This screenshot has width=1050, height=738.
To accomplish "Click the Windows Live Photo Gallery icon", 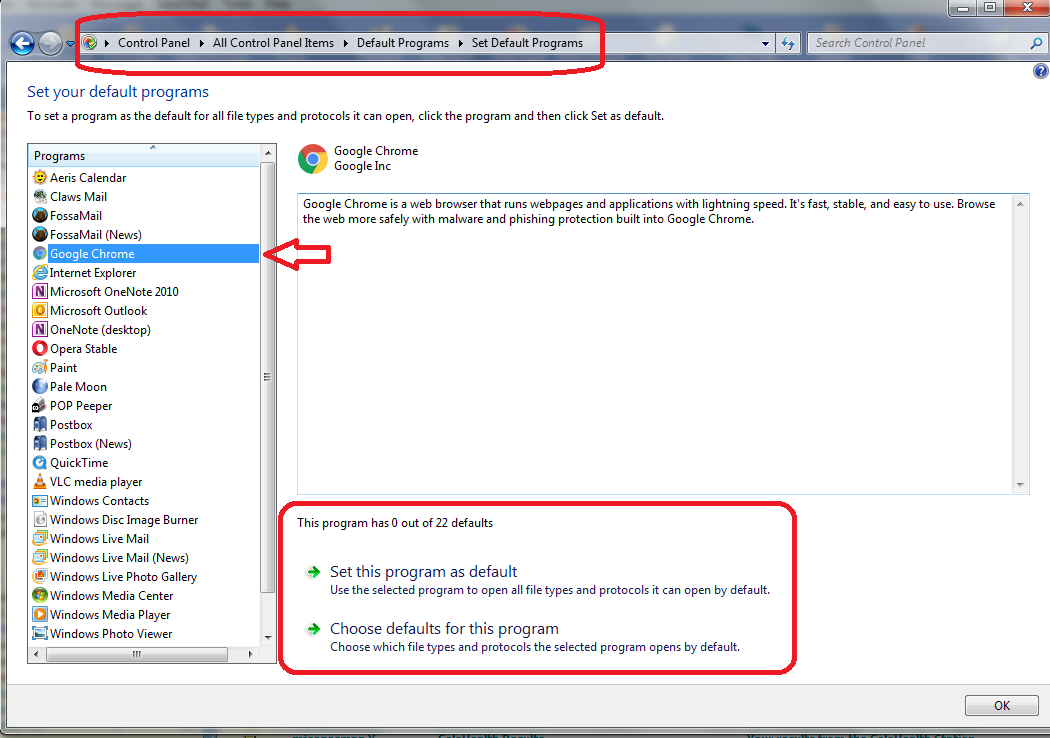I will 40,576.
